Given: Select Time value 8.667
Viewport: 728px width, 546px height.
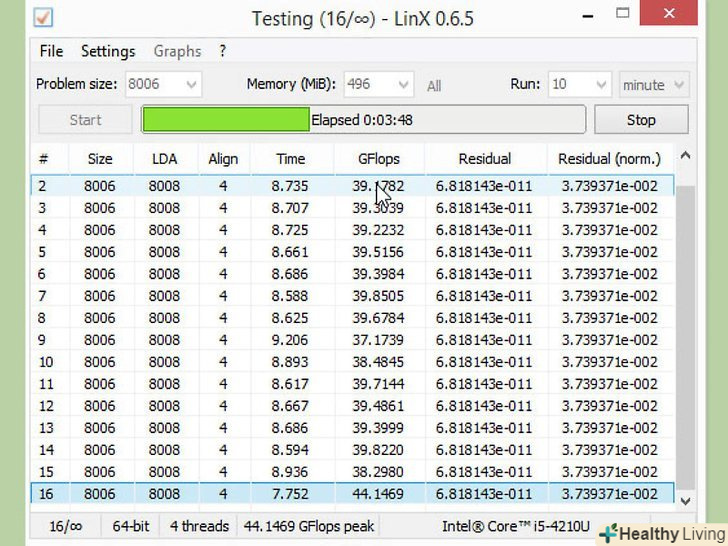Looking at the screenshot, I should pyautogui.click(x=290, y=406).
